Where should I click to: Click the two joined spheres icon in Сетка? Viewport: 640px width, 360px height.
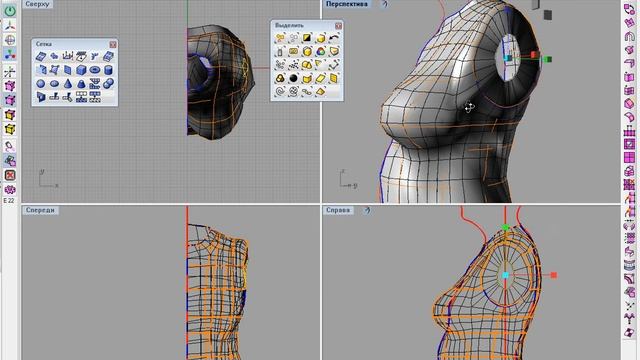[108, 84]
